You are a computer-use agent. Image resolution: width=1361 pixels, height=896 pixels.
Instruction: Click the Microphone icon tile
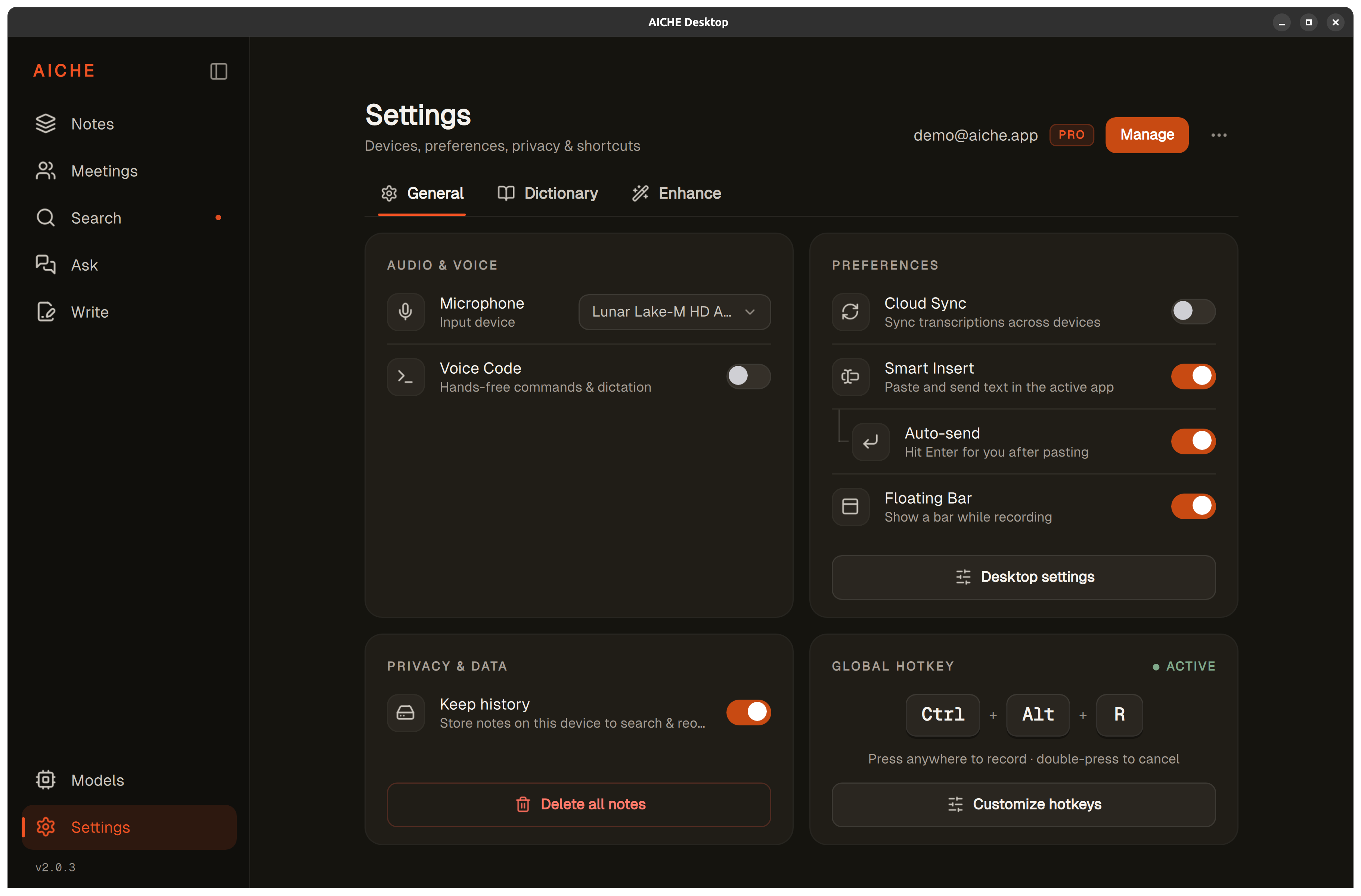(x=406, y=312)
